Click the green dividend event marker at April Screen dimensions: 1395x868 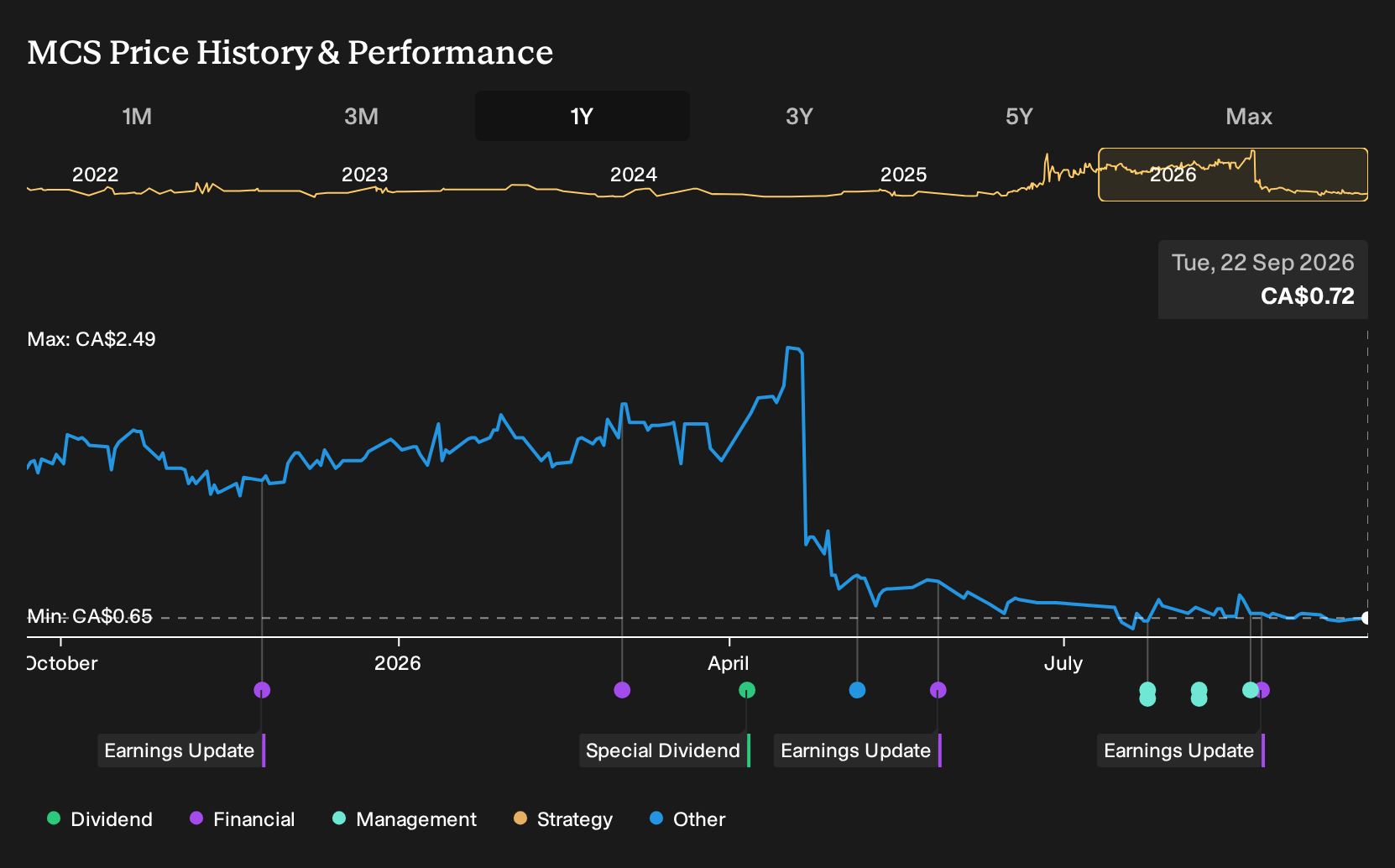(747, 690)
